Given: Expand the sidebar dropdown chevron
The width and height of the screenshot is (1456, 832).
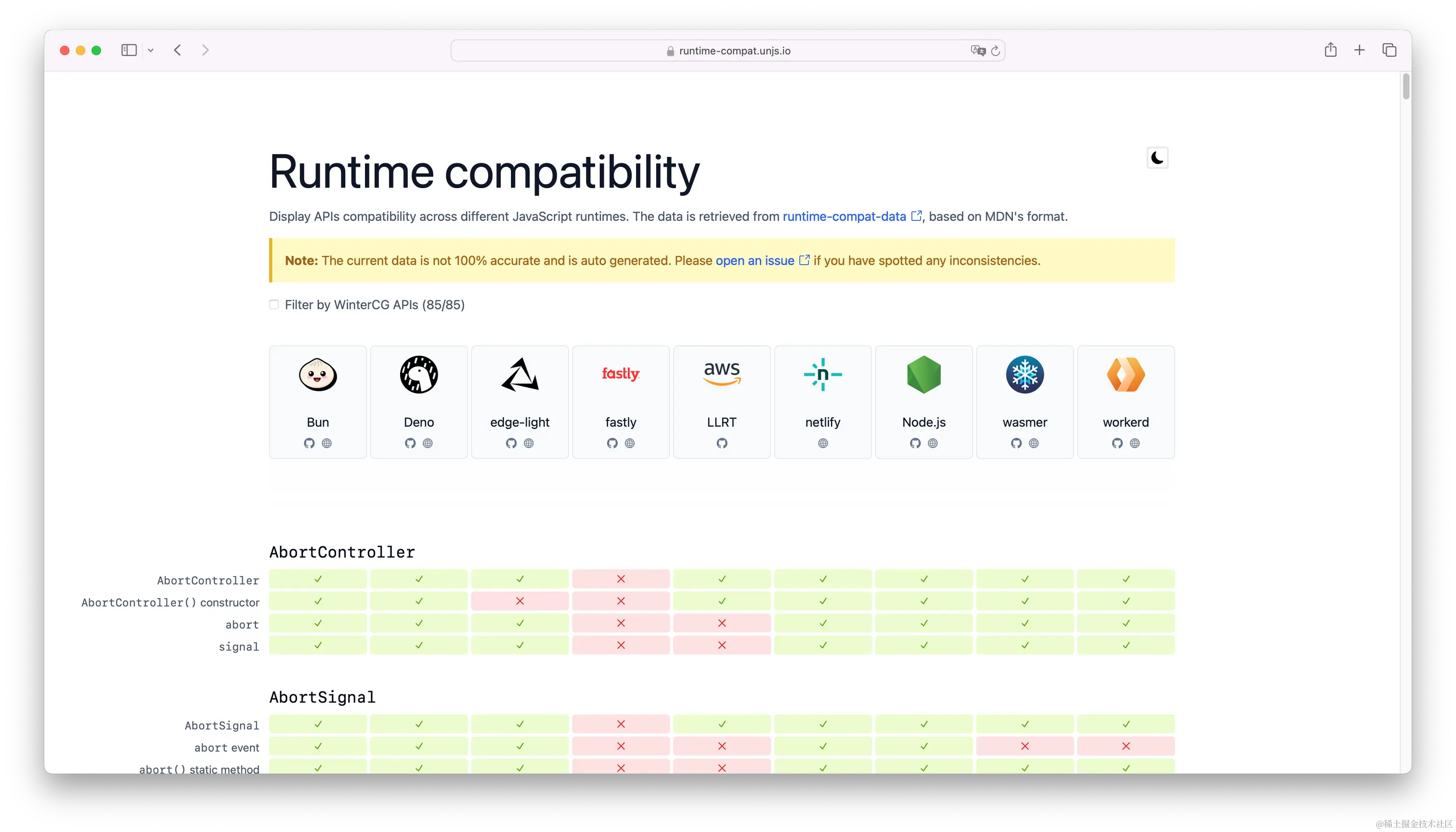Looking at the screenshot, I should (x=150, y=50).
